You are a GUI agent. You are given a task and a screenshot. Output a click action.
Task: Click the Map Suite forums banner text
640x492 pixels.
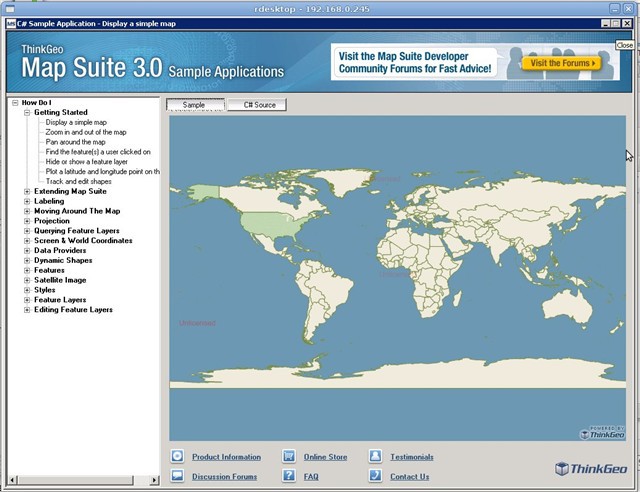(415, 62)
